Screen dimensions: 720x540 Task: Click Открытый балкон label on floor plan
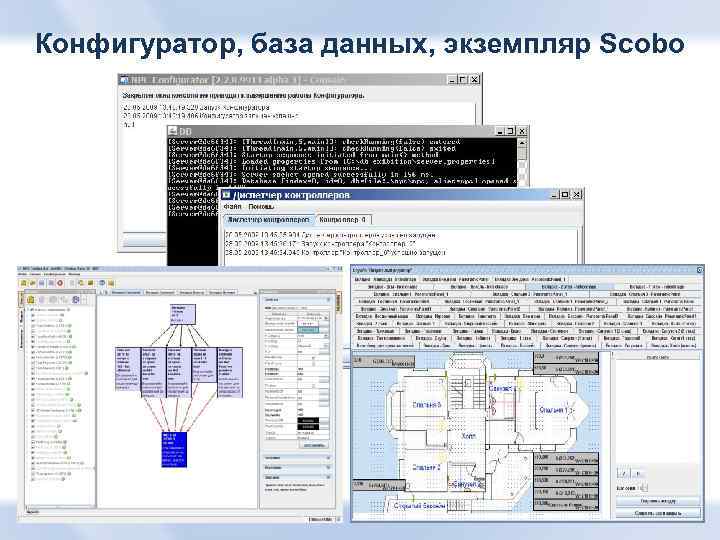click(x=419, y=505)
